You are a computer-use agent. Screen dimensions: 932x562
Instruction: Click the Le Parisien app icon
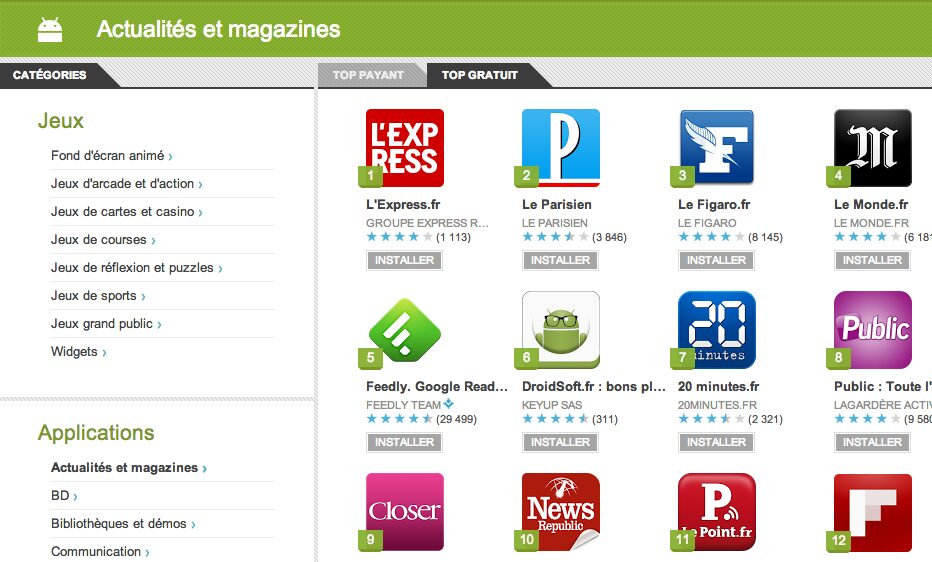click(x=560, y=148)
